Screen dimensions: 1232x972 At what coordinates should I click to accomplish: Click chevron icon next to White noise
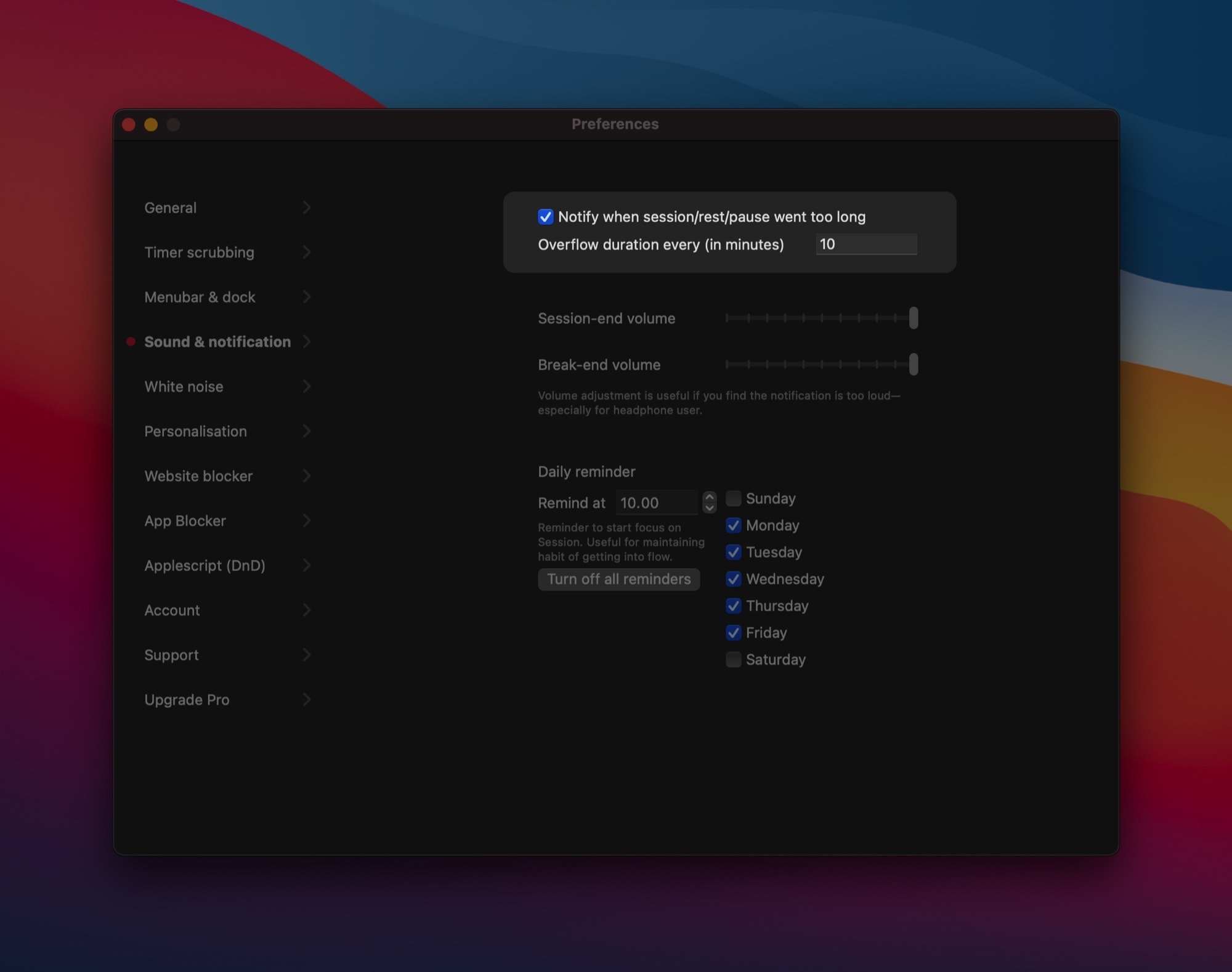pyautogui.click(x=307, y=386)
